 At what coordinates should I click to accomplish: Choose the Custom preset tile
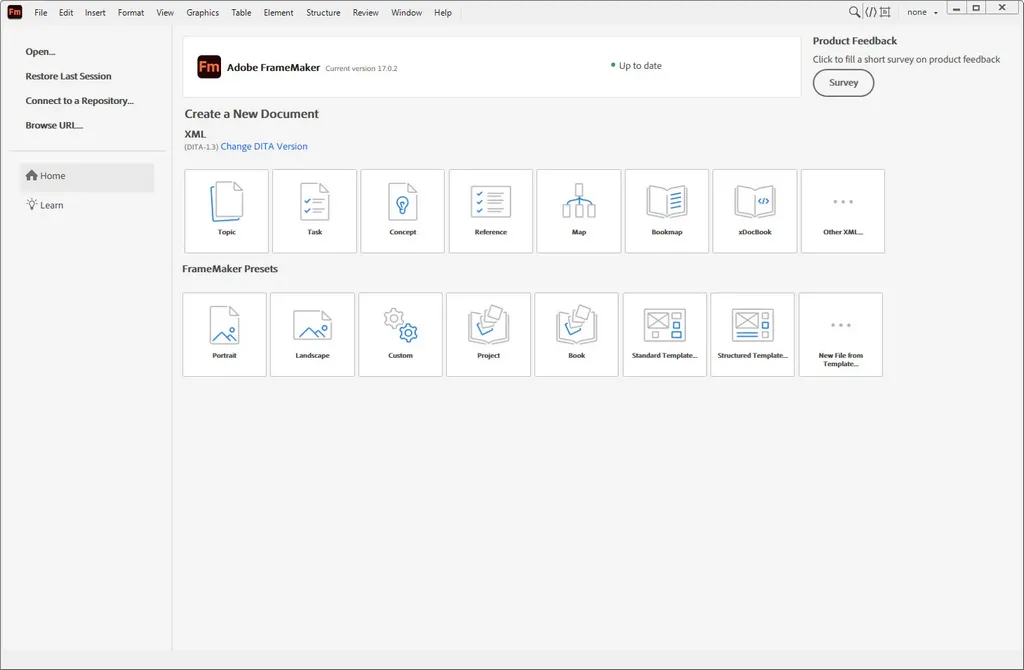click(x=400, y=334)
